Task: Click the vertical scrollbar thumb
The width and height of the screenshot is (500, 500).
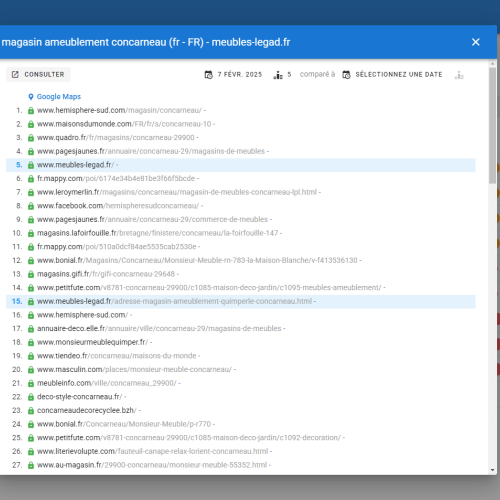Action: click(492, 125)
